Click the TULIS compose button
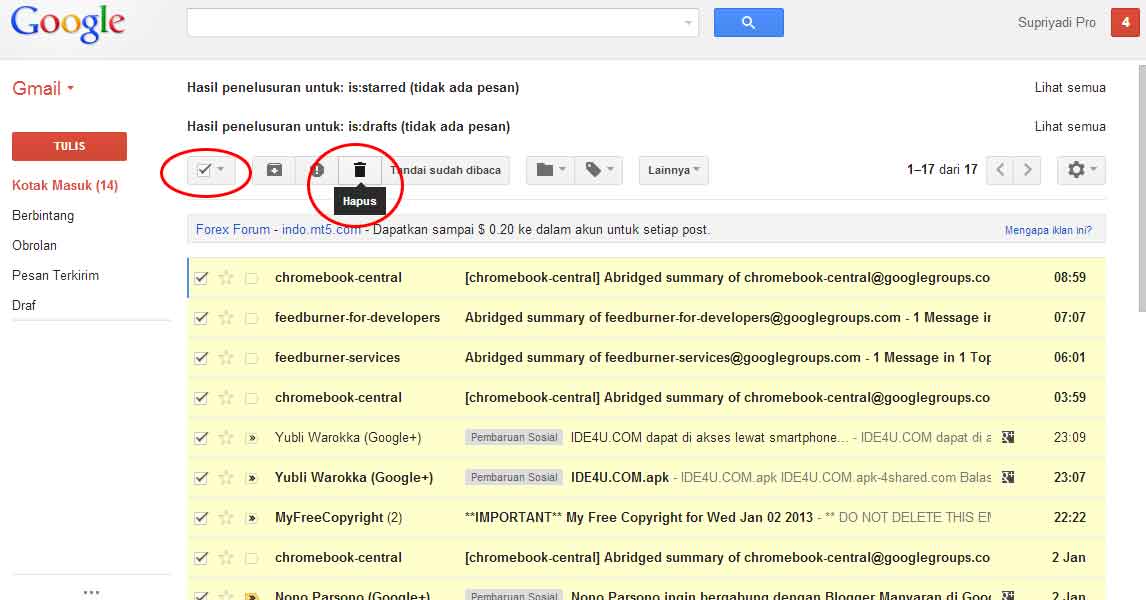 point(69,146)
